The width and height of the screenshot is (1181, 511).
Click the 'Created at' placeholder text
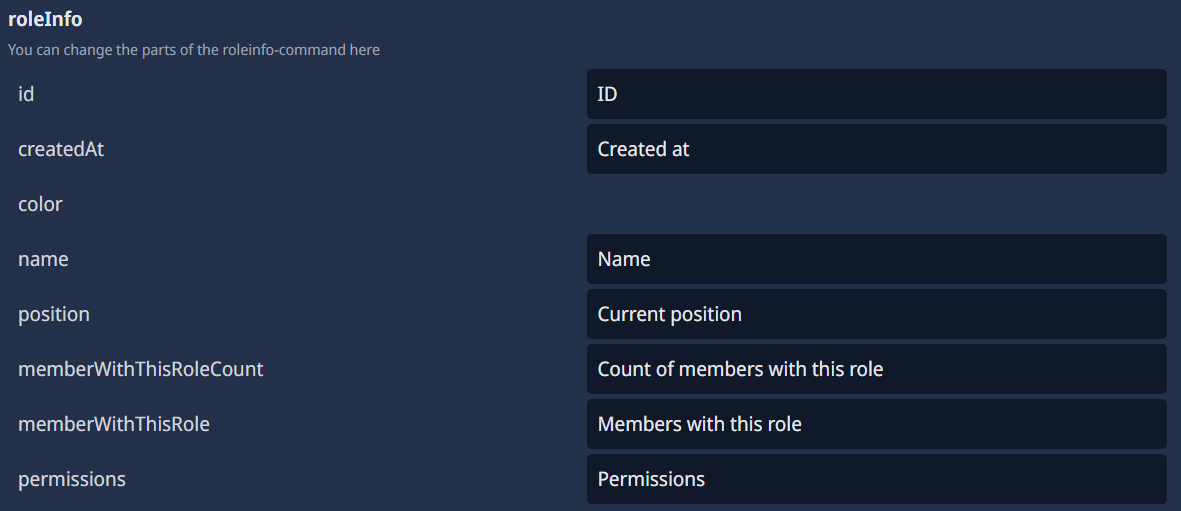click(x=643, y=149)
